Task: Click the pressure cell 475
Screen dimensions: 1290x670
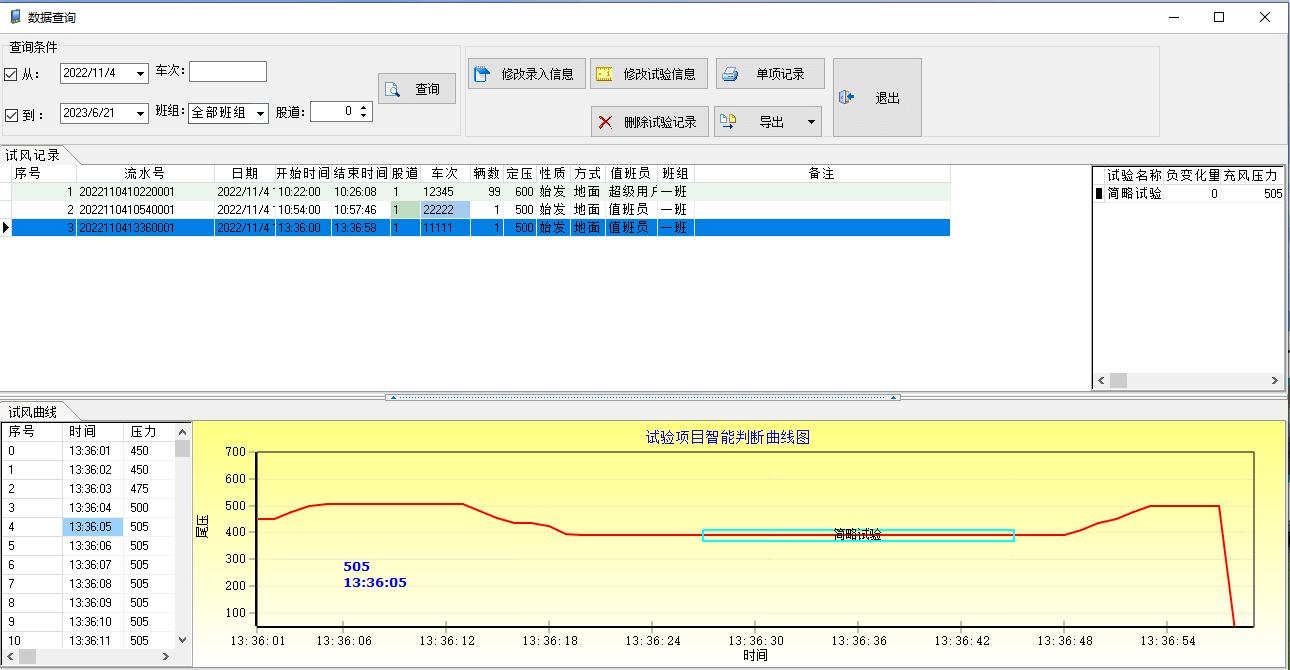Action: click(x=150, y=489)
